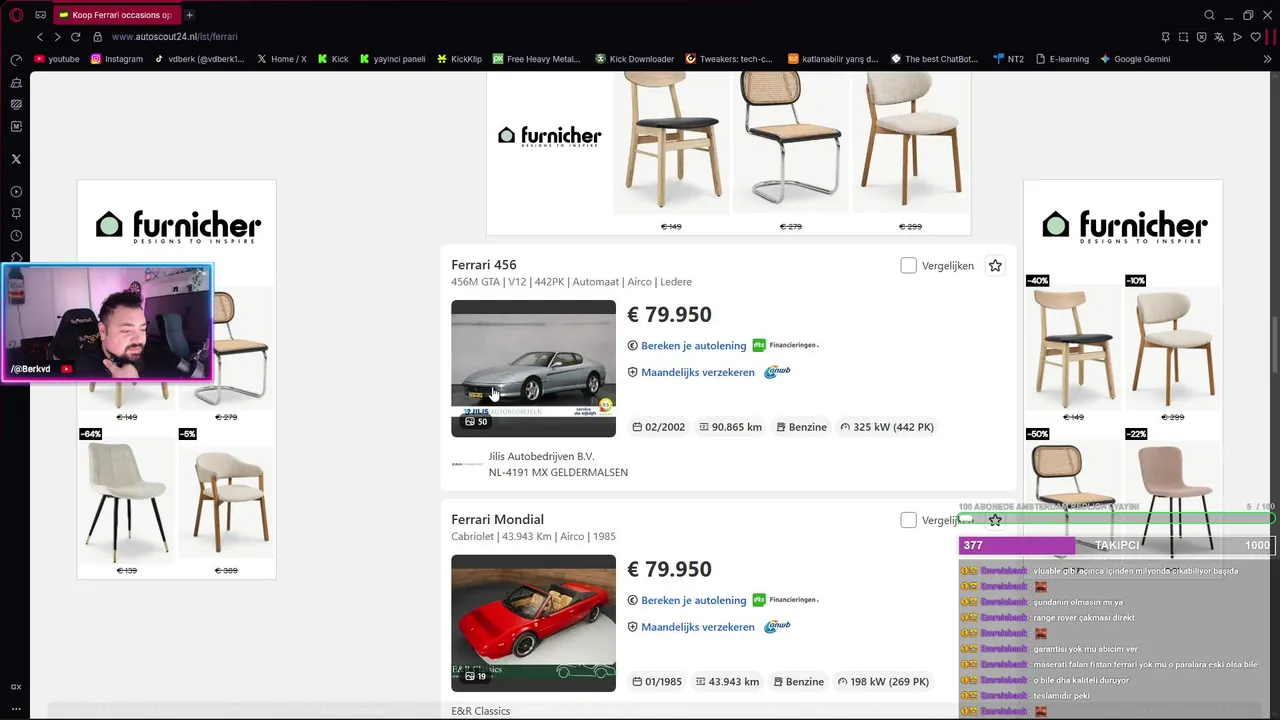Click the € 79.950 price of Ferrari 456
This screenshot has height=720, width=1280.
[x=669, y=314]
